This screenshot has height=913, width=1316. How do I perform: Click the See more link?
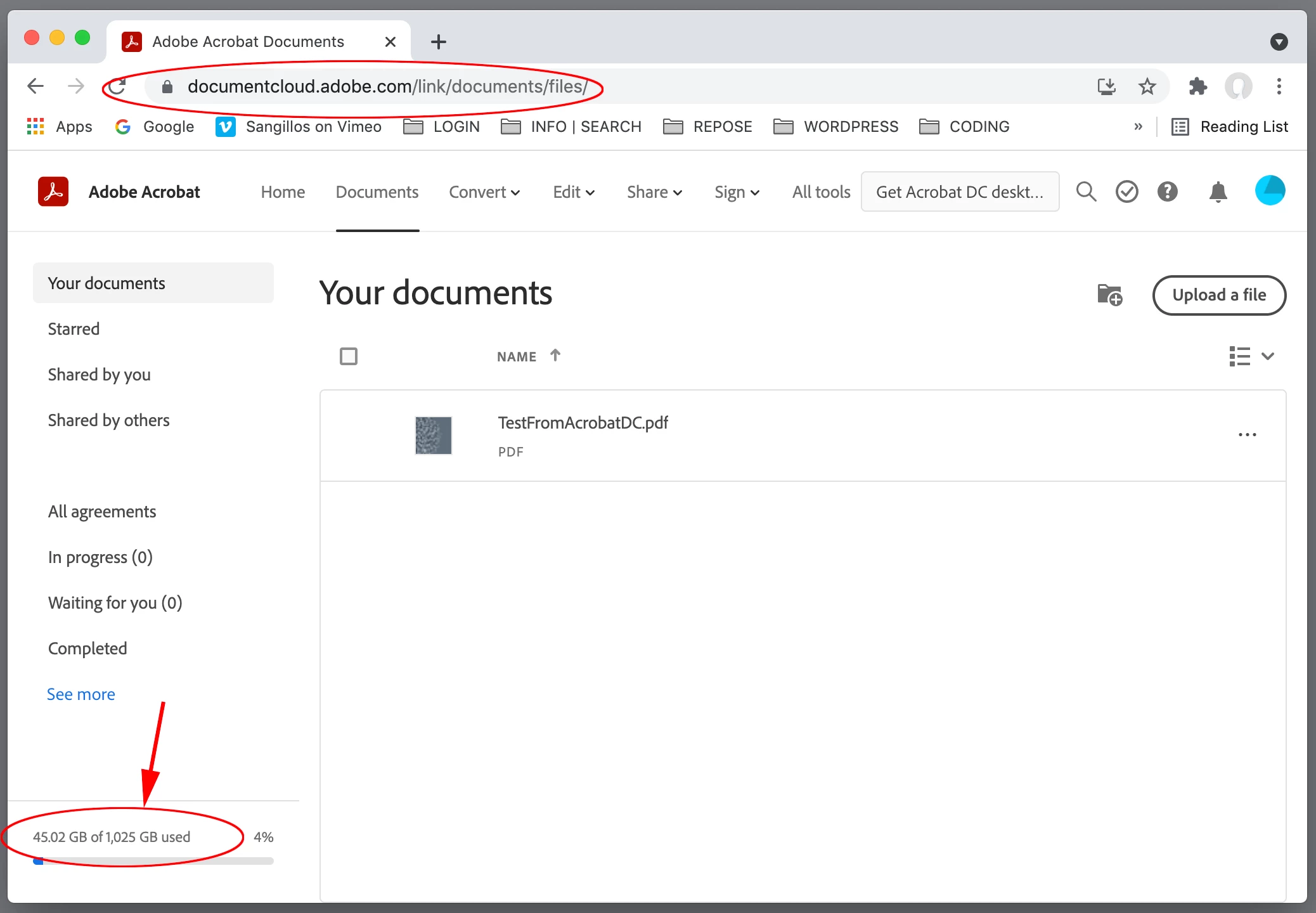81,694
